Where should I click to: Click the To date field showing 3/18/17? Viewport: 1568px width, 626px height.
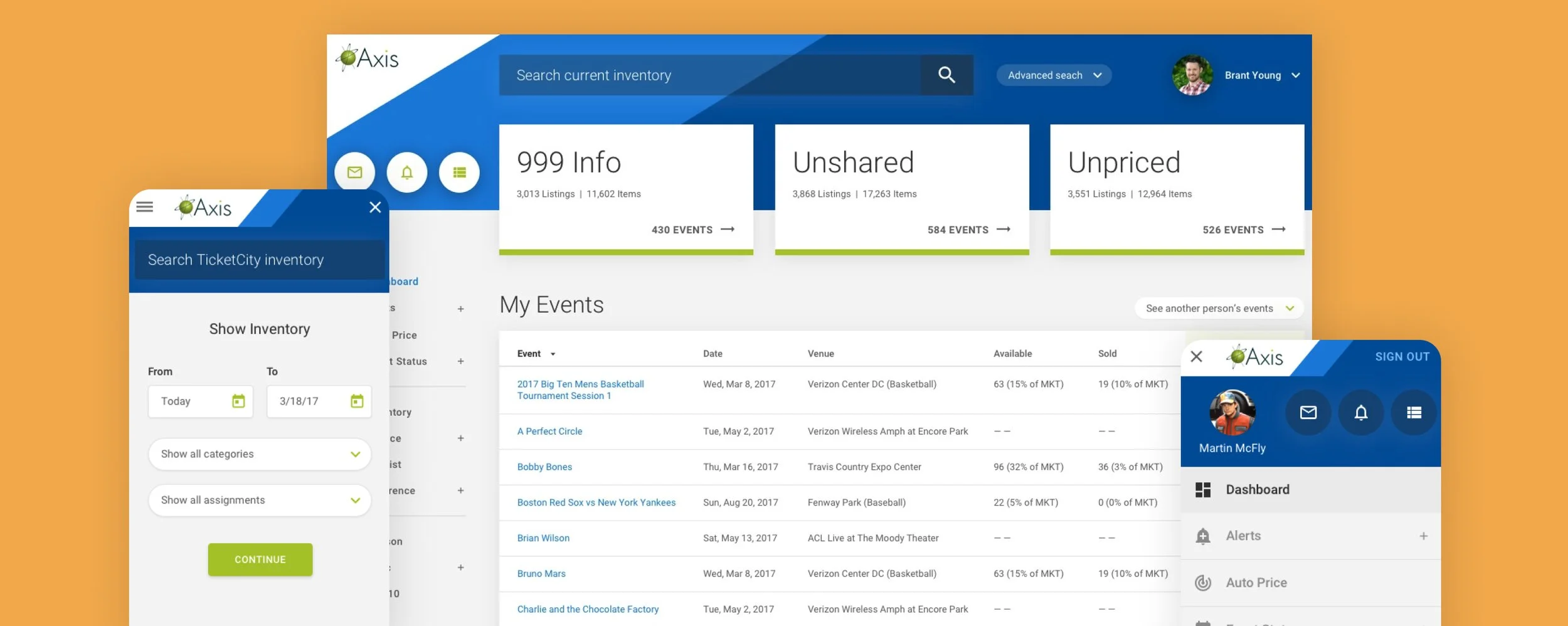pyautogui.click(x=319, y=401)
